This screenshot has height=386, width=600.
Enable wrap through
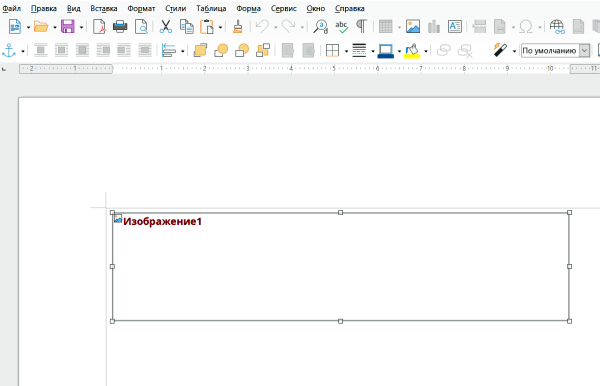click(145, 50)
